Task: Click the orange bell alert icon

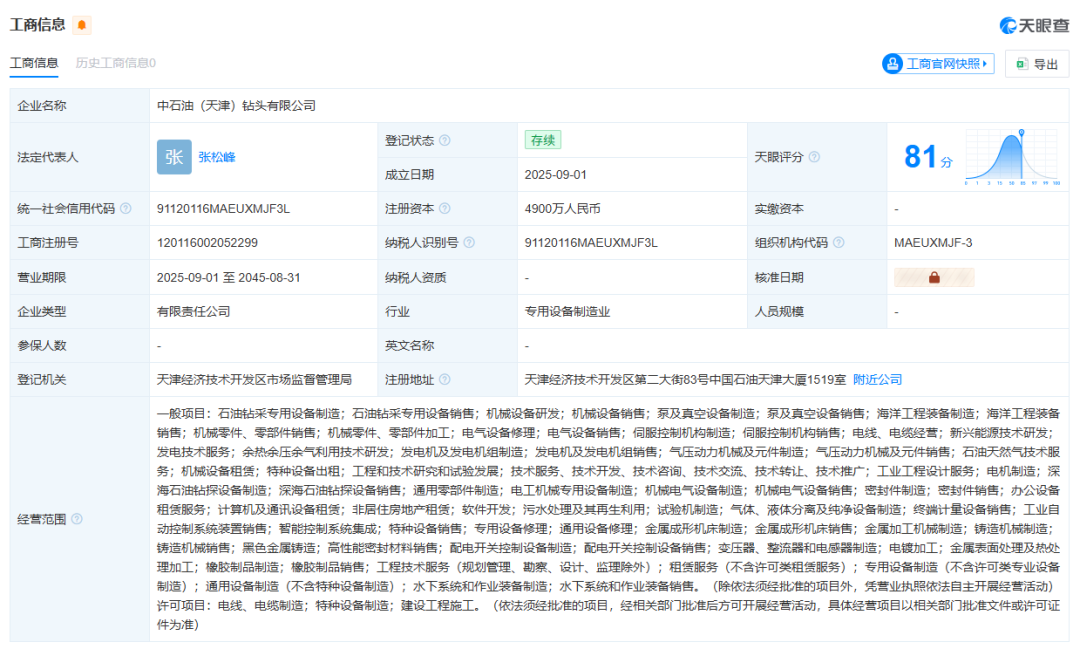Action: [x=82, y=25]
